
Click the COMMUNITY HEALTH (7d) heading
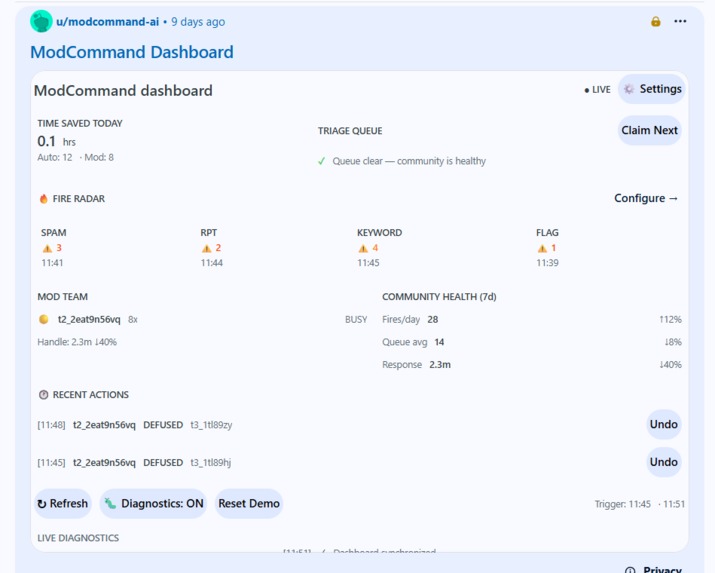(x=439, y=297)
